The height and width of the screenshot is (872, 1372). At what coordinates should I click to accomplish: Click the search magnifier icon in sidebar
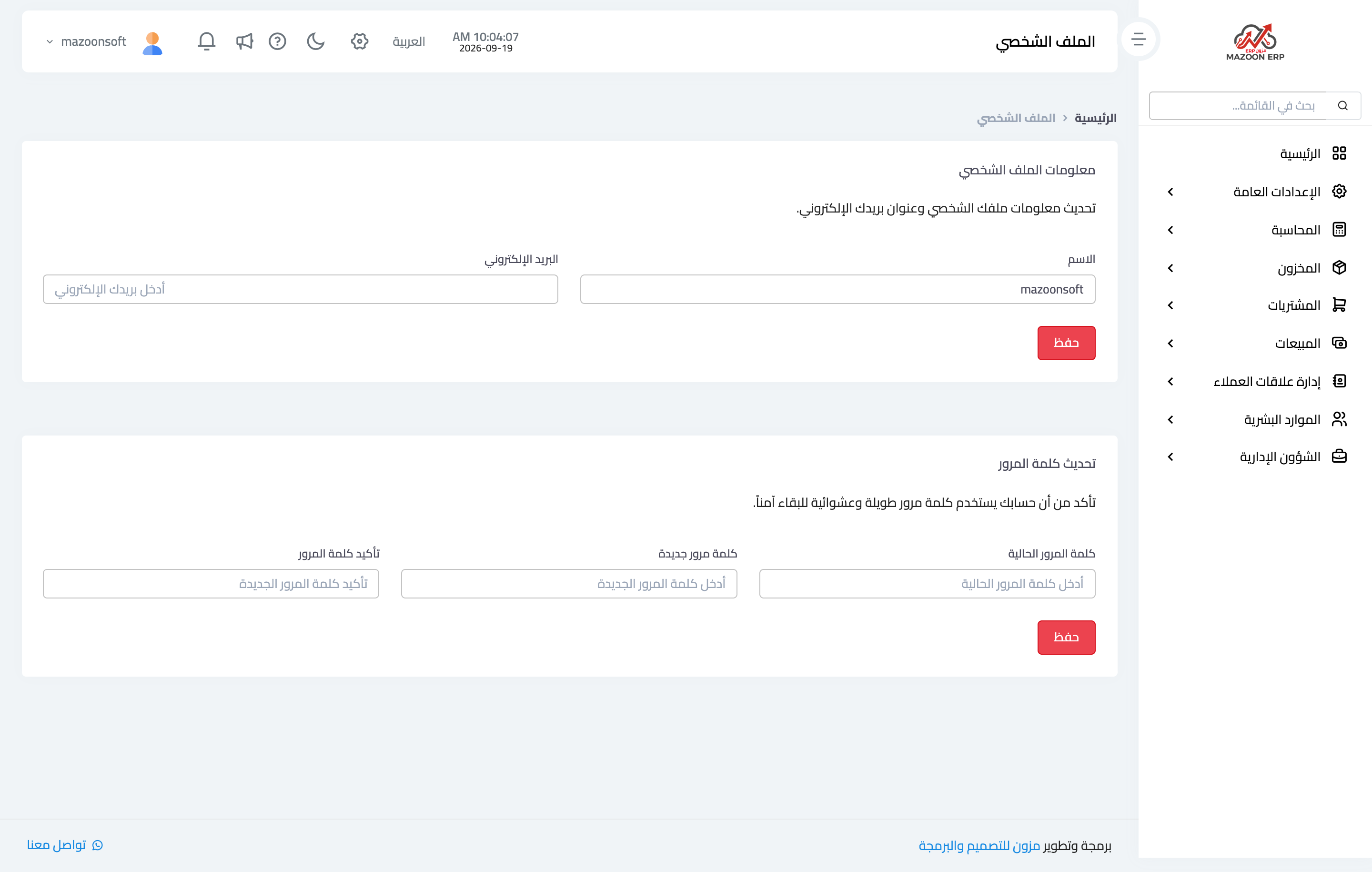point(1343,105)
